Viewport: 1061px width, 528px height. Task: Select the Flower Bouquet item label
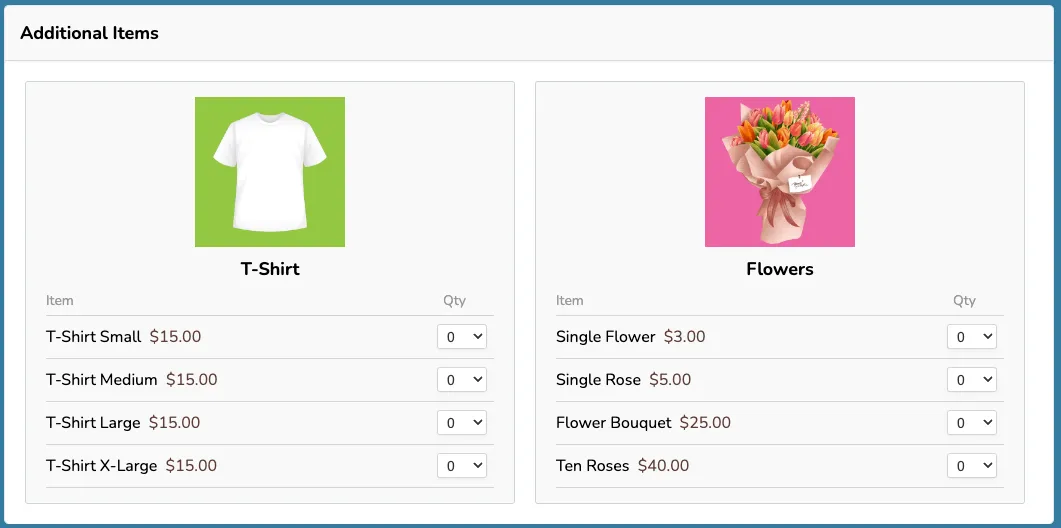tap(614, 423)
